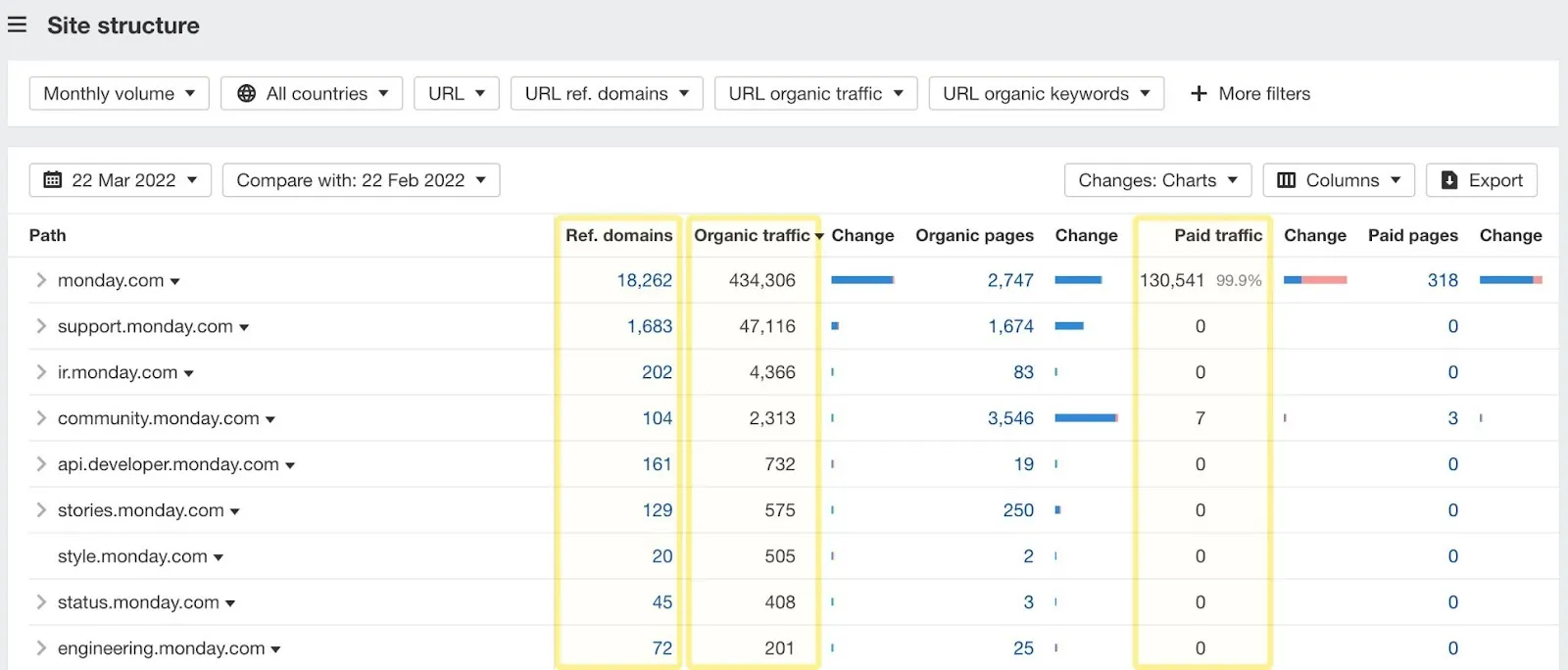Click the Path column header

[48, 235]
